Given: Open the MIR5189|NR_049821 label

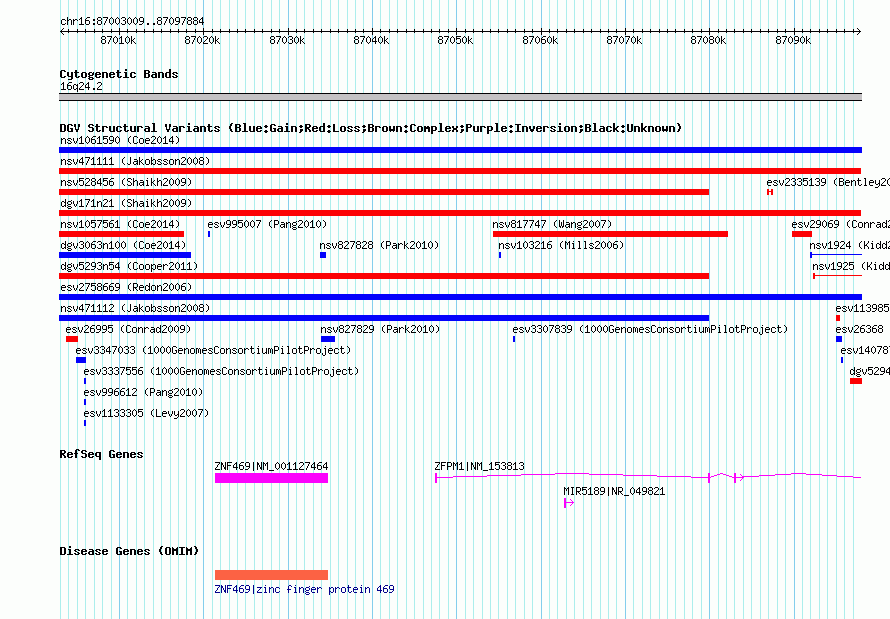Looking at the screenshot, I should click(x=614, y=491).
